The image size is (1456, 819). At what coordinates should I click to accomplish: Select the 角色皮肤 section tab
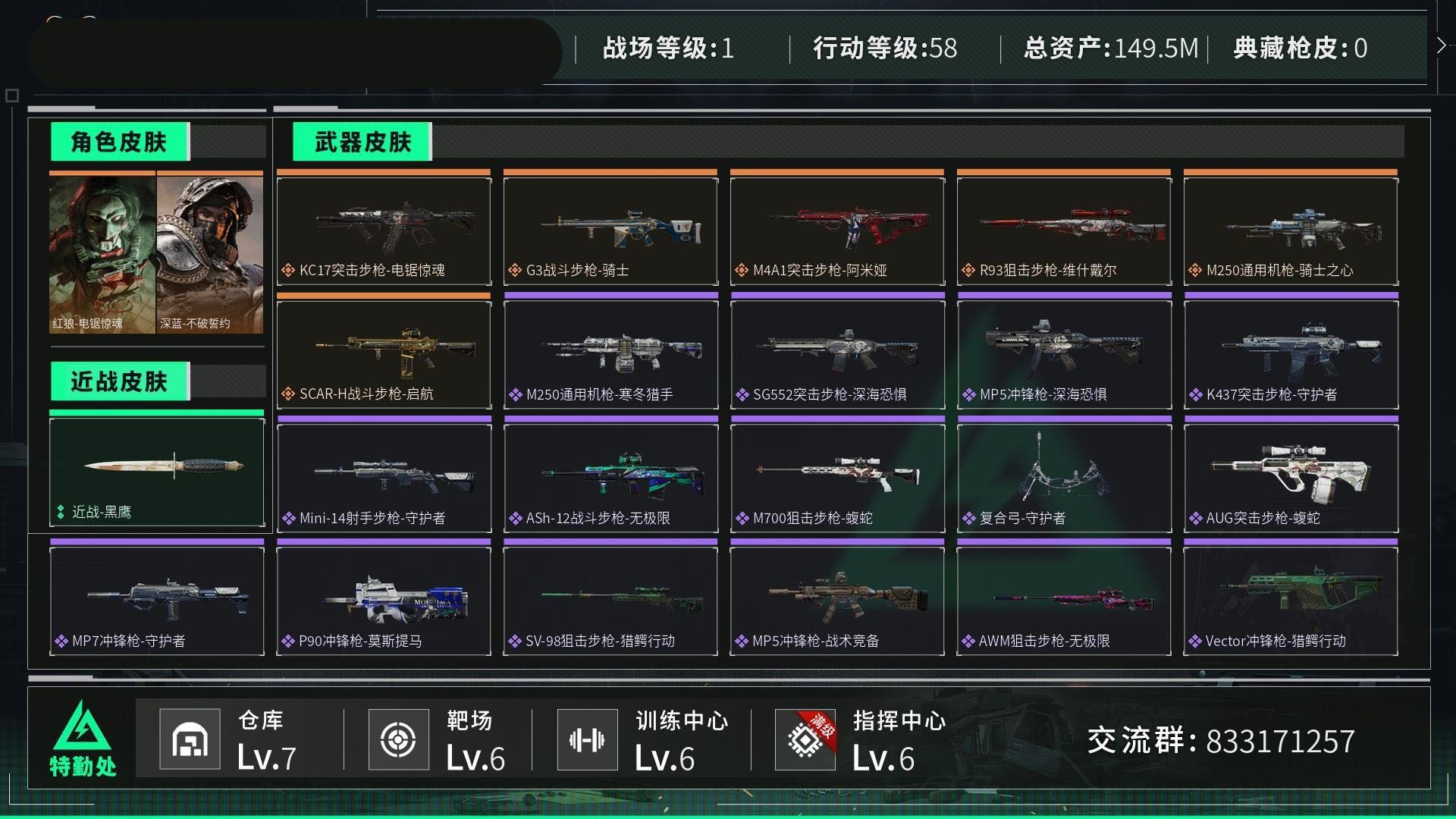click(x=119, y=142)
